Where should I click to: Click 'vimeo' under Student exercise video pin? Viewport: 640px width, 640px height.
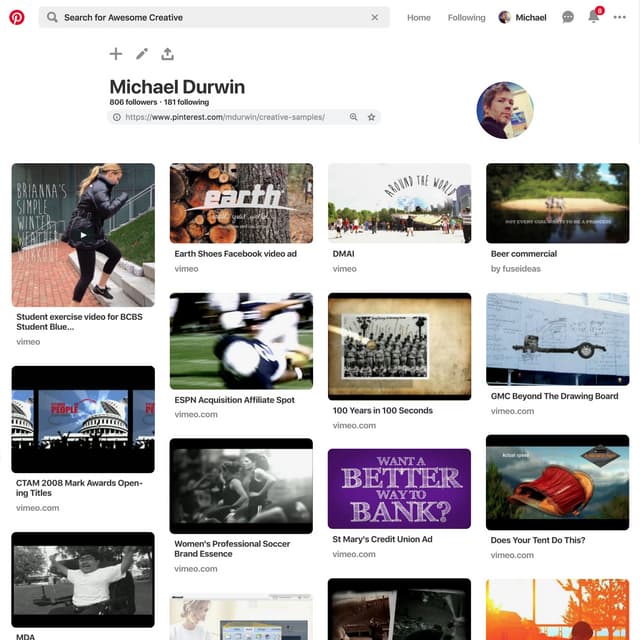click(x=28, y=342)
